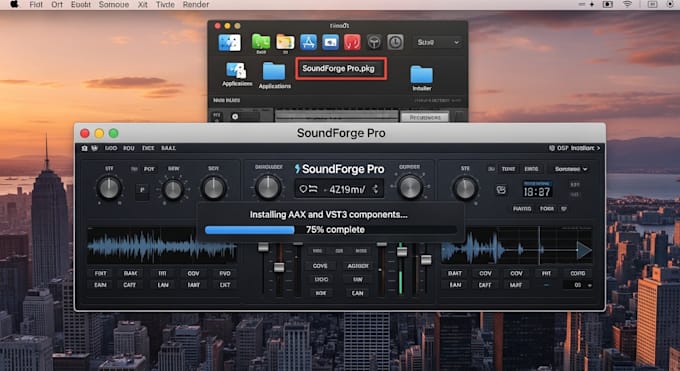Image resolution: width=680 pixels, height=371 pixels.
Task: Click the up-down stepper arrows in the center value display
Action: click(376, 189)
